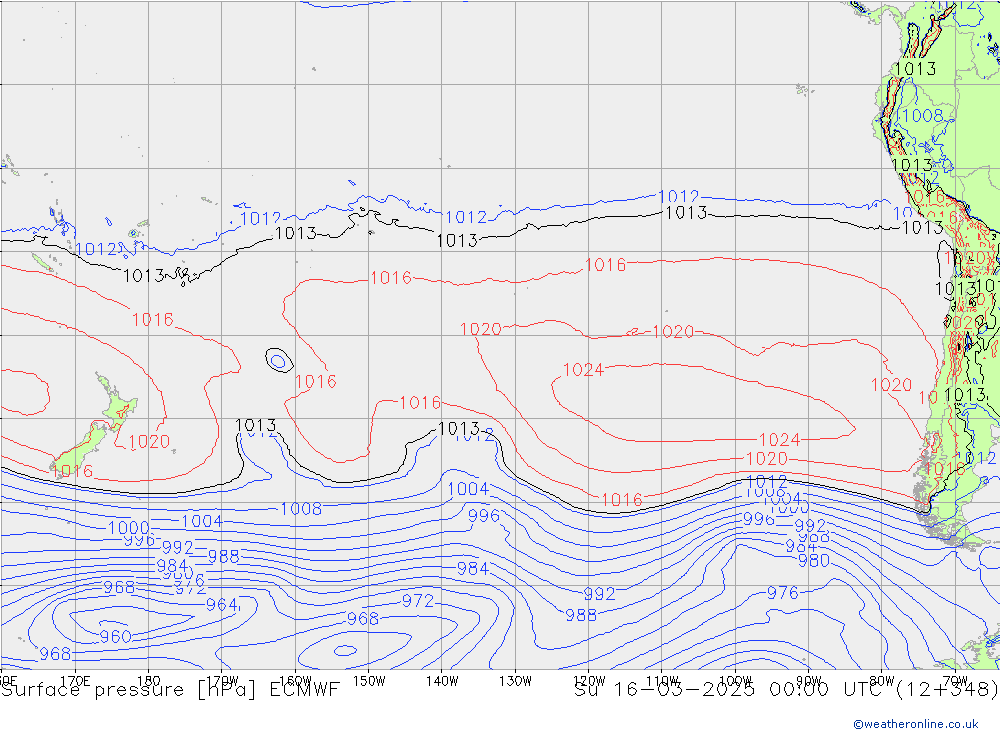Image resolution: width=1000 pixels, height=733 pixels.
Task: Click the 180 longitude label
Action: 149,681
